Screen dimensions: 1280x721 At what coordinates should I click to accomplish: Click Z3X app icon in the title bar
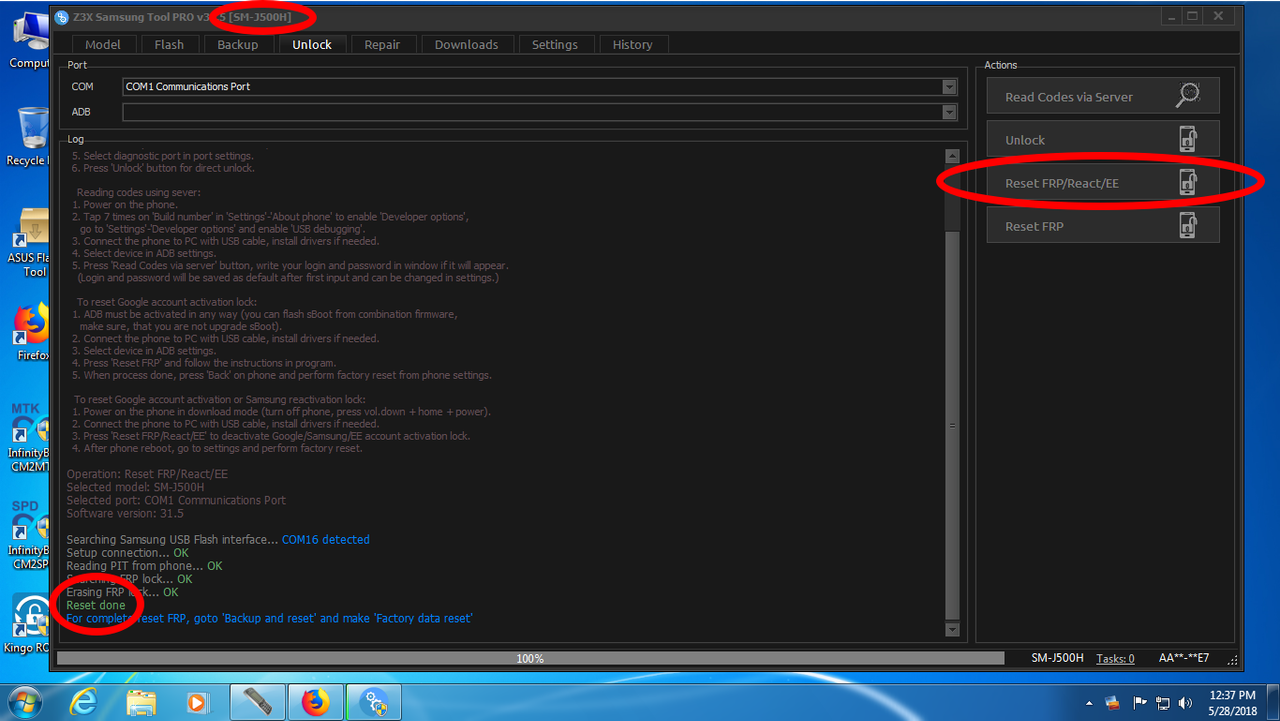(x=60, y=16)
